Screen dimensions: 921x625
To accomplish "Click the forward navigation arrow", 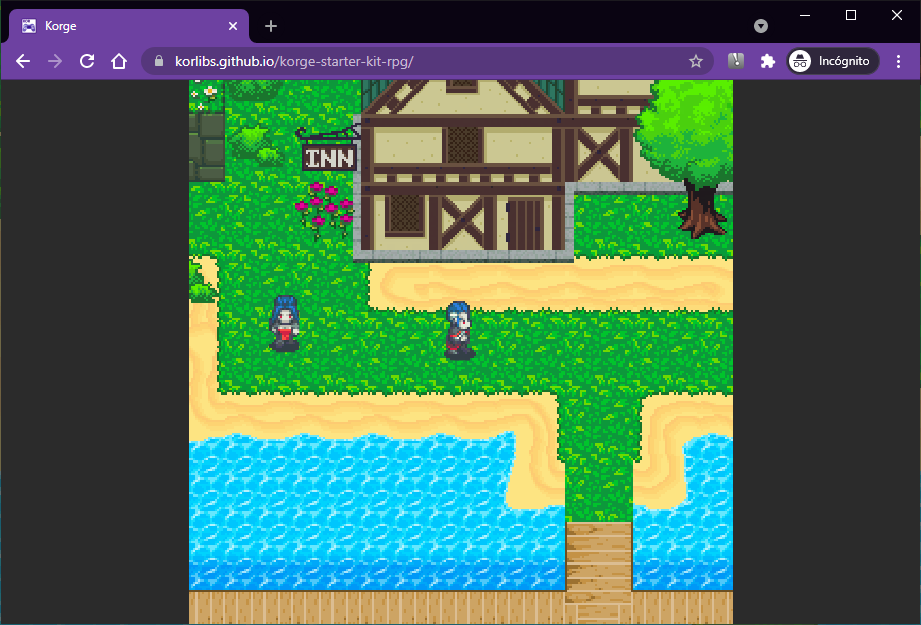I will point(55,61).
